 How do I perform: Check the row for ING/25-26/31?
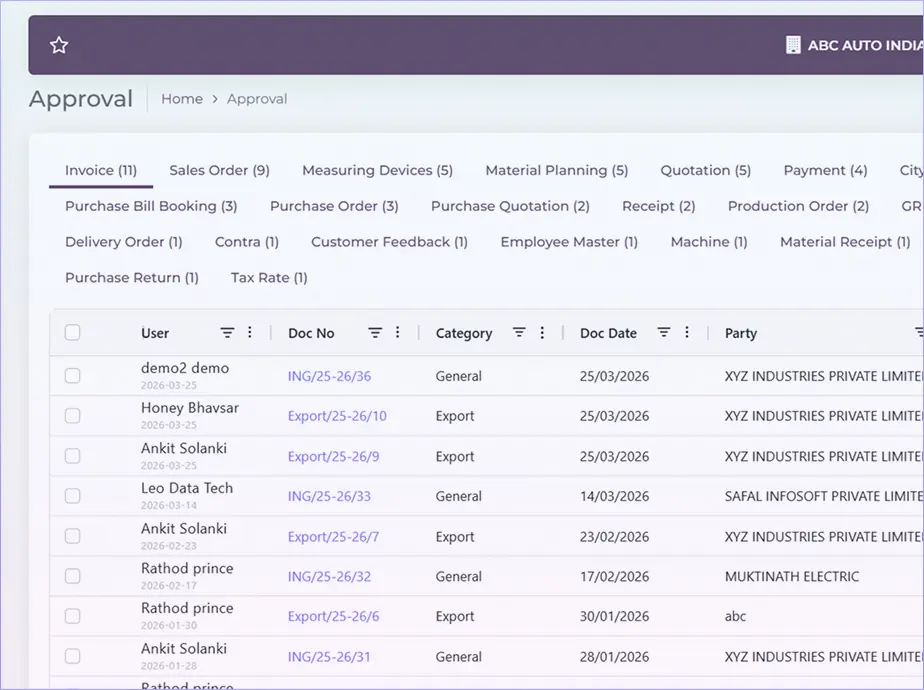72,656
